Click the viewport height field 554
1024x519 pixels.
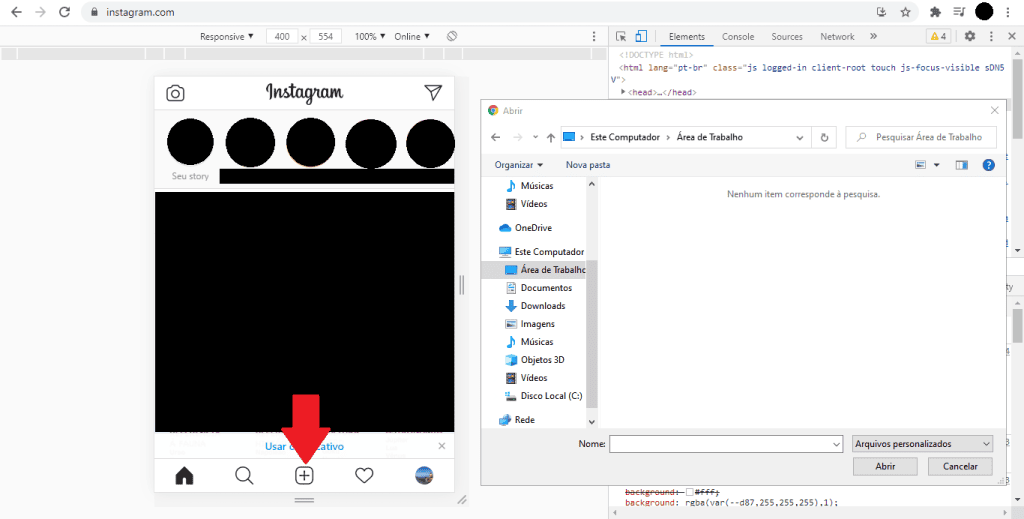pos(326,37)
